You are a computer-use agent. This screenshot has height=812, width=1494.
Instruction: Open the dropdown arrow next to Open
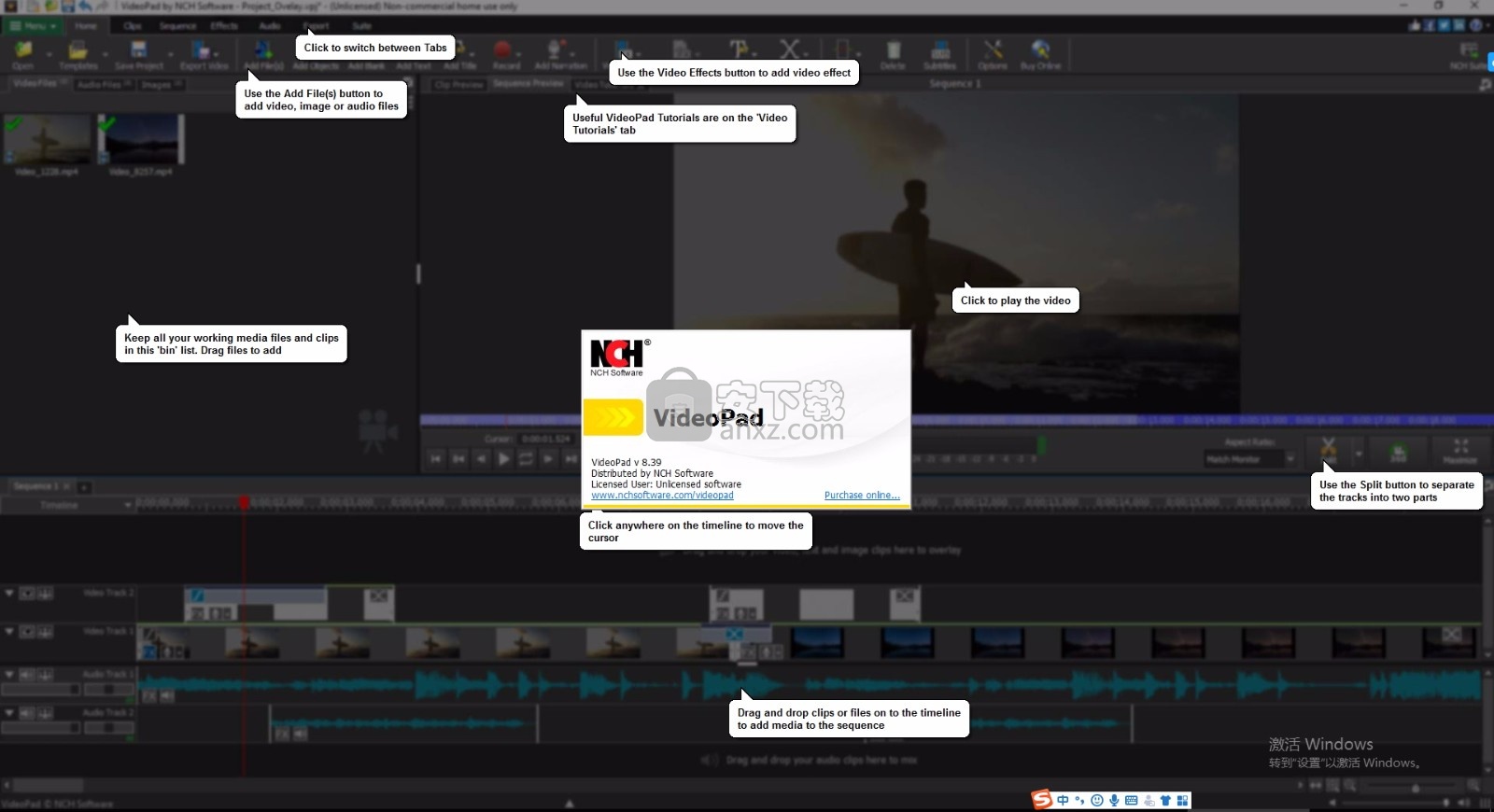[49, 53]
